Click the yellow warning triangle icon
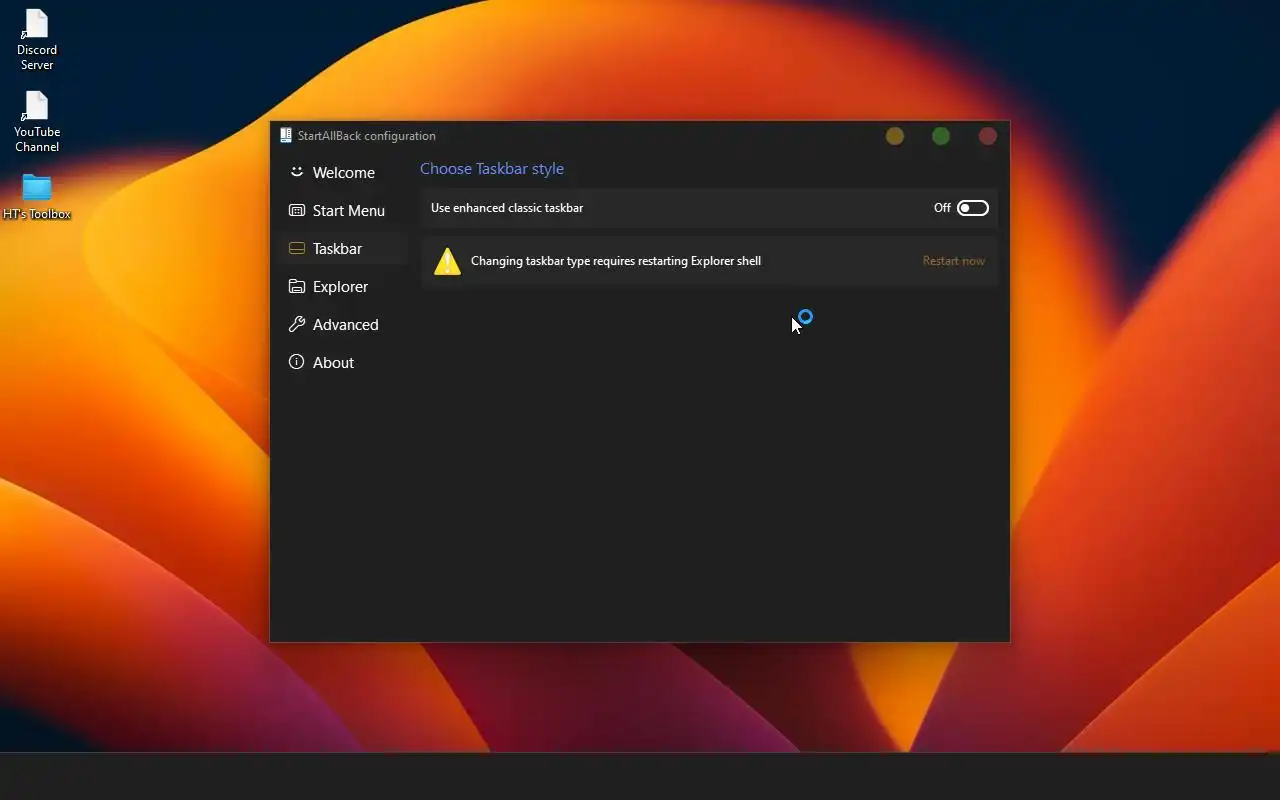The height and width of the screenshot is (800, 1280). [447, 261]
